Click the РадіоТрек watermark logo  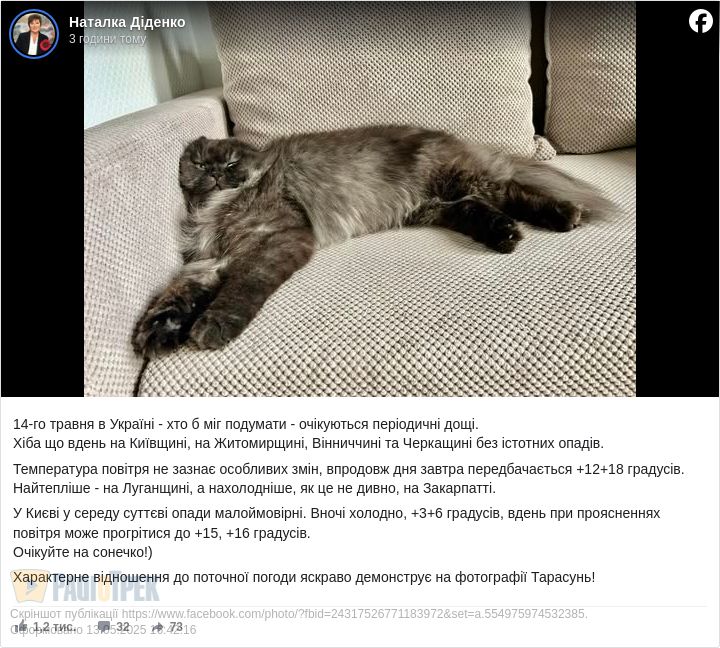86,586
